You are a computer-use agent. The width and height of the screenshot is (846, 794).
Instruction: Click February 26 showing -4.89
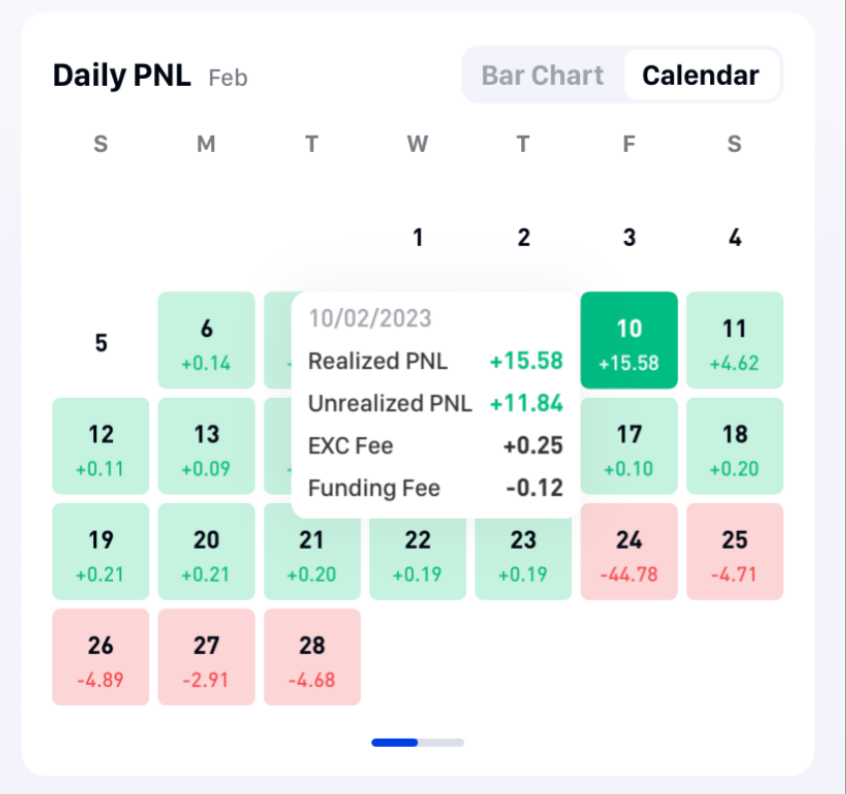(100, 657)
